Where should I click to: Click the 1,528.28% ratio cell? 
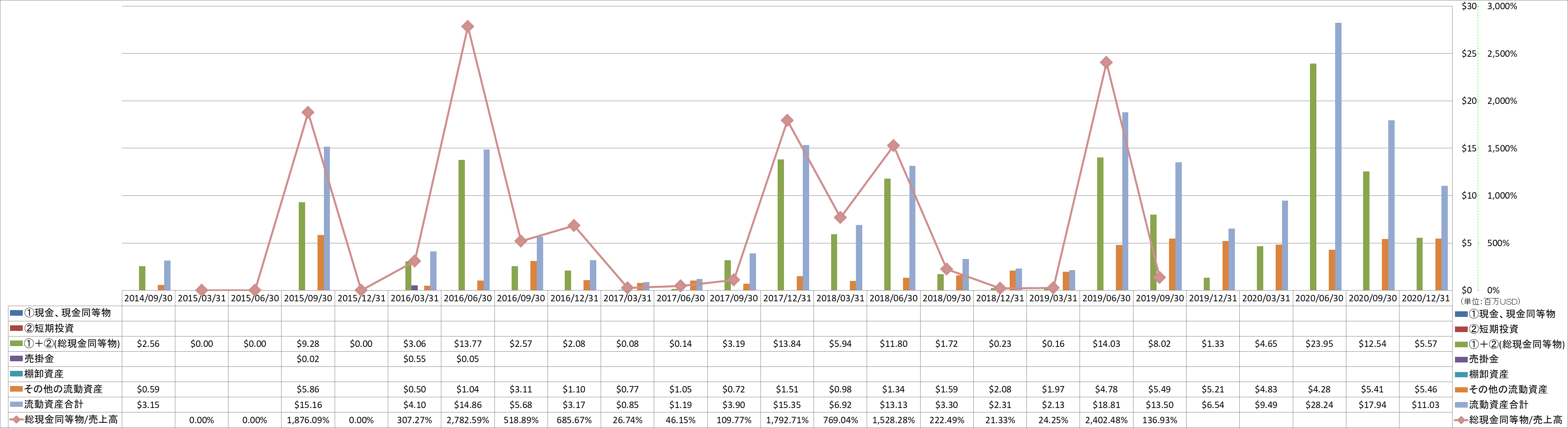[893, 420]
